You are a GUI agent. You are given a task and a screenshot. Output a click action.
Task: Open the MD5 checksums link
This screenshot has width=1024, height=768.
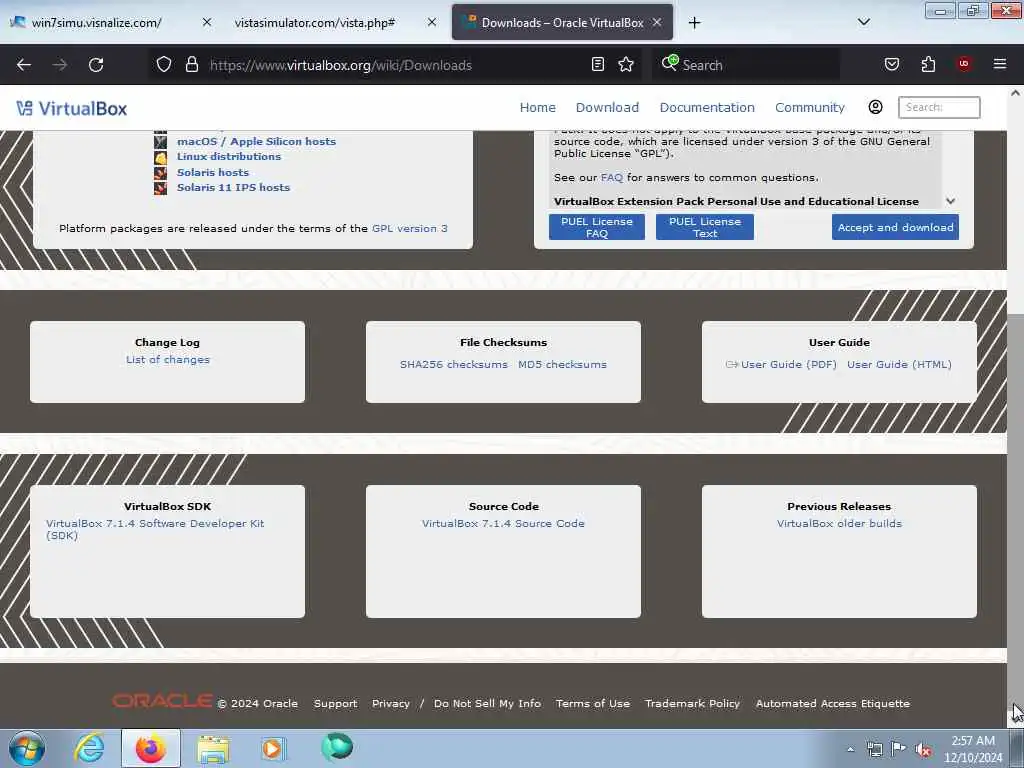tap(562, 364)
